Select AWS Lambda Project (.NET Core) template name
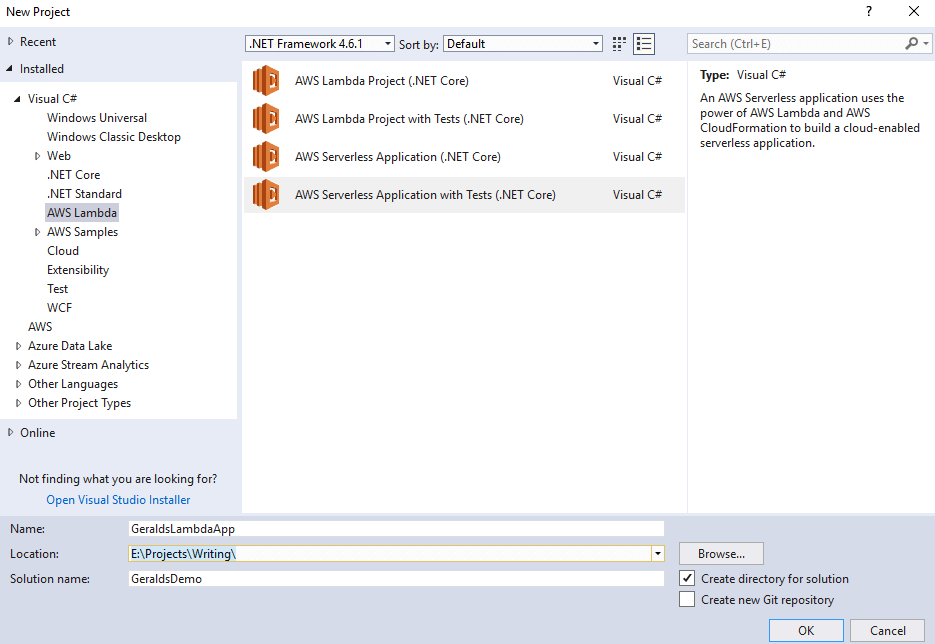 (382, 80)
